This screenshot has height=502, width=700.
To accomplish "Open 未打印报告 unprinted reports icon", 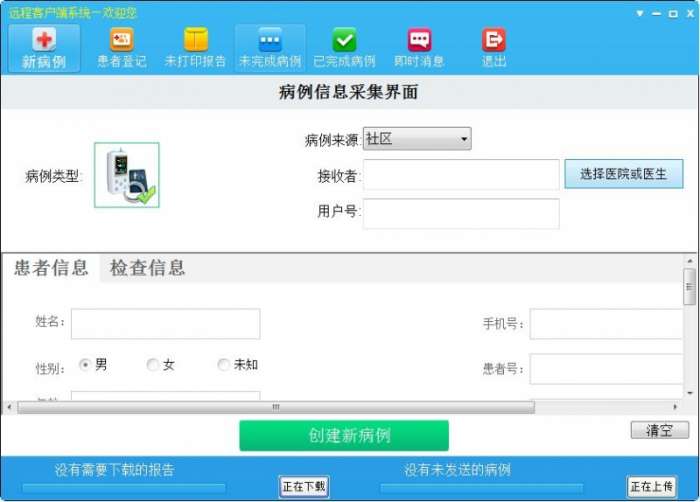I will (196, 48).
